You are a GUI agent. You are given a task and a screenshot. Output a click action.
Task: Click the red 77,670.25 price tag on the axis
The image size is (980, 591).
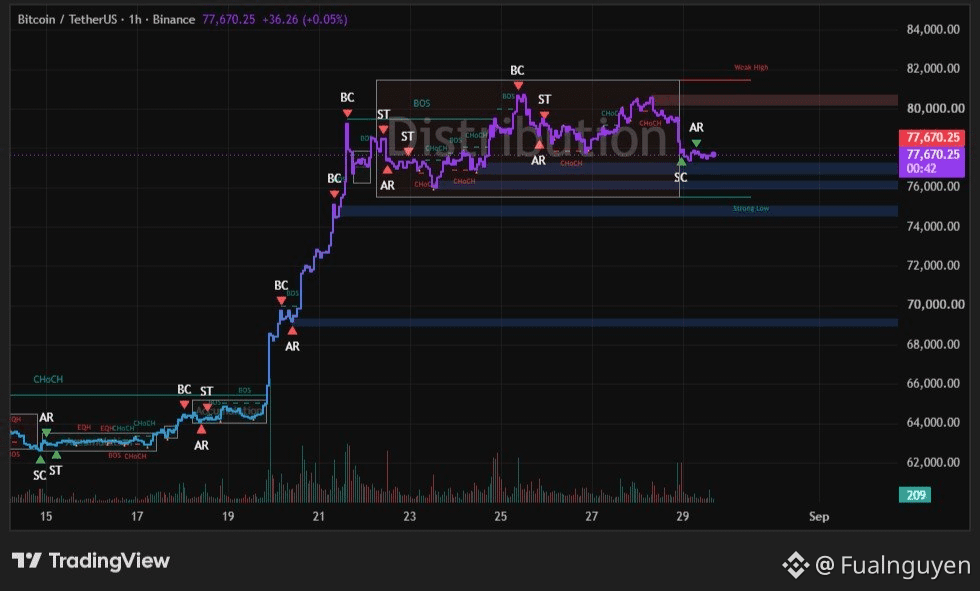(x=932, y=137)
